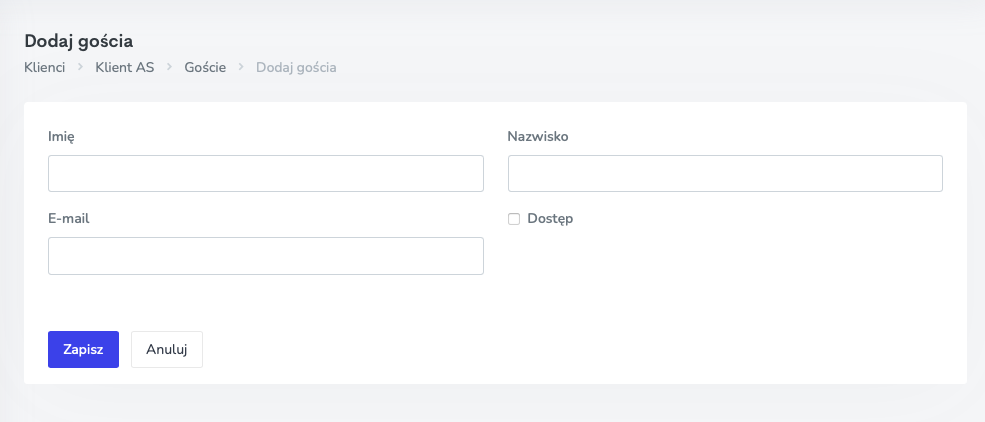Navigate to Klienci in the breadcrumb
985x422 pixels.
pos(44,68)
